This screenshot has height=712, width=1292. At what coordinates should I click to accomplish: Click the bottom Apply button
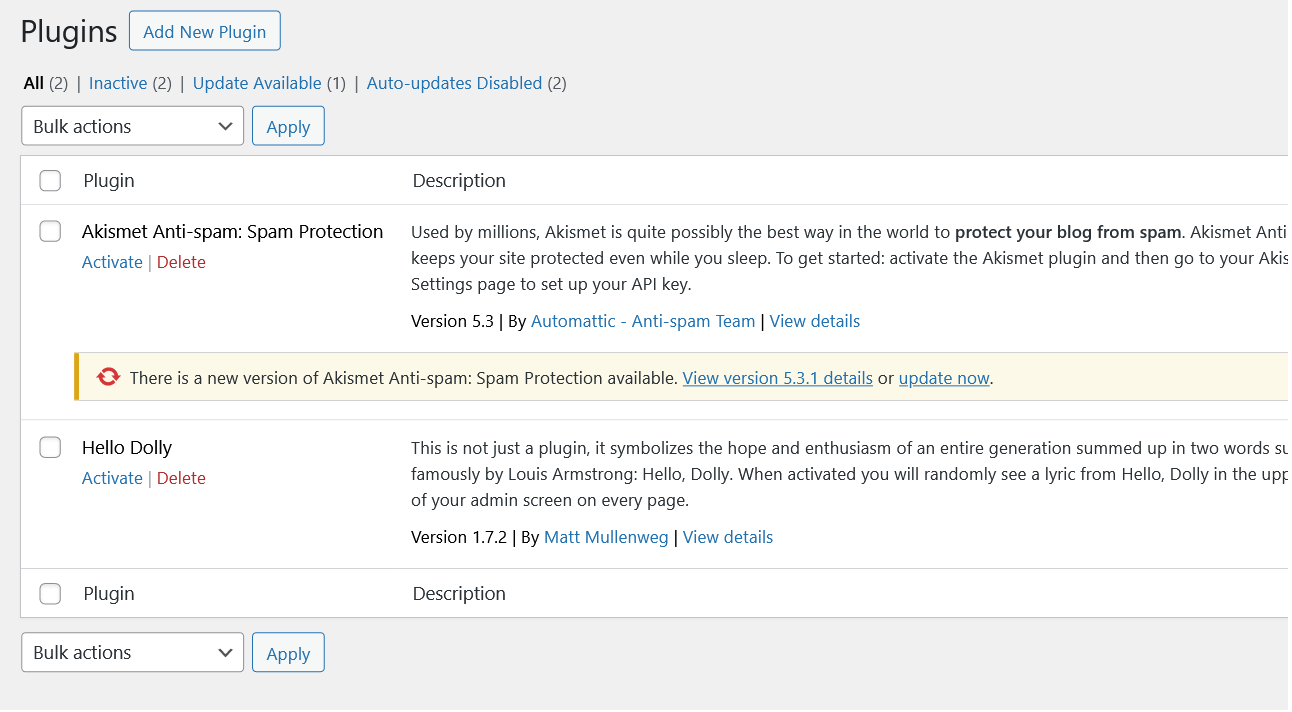pos(288,652)
